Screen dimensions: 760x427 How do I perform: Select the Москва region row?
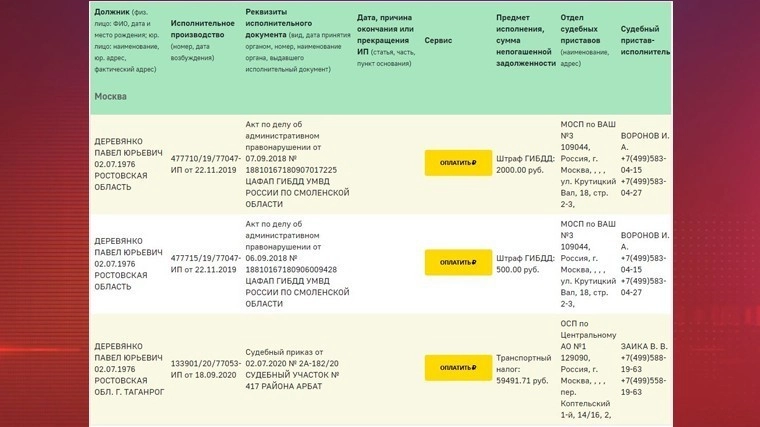pos(111,96)
